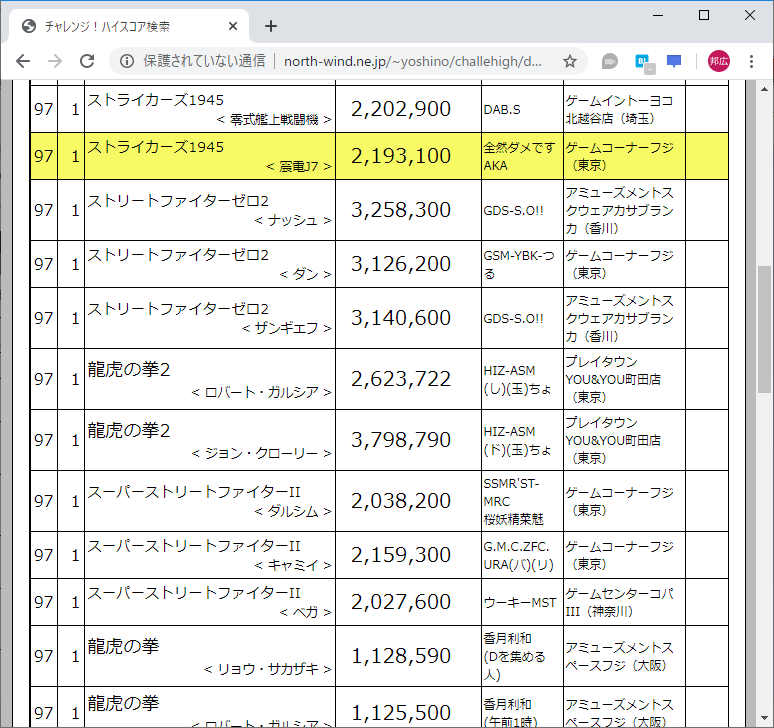Click character label ナッシュ
Viewport: 774px width, 728px height.
(x=293, y=221)
